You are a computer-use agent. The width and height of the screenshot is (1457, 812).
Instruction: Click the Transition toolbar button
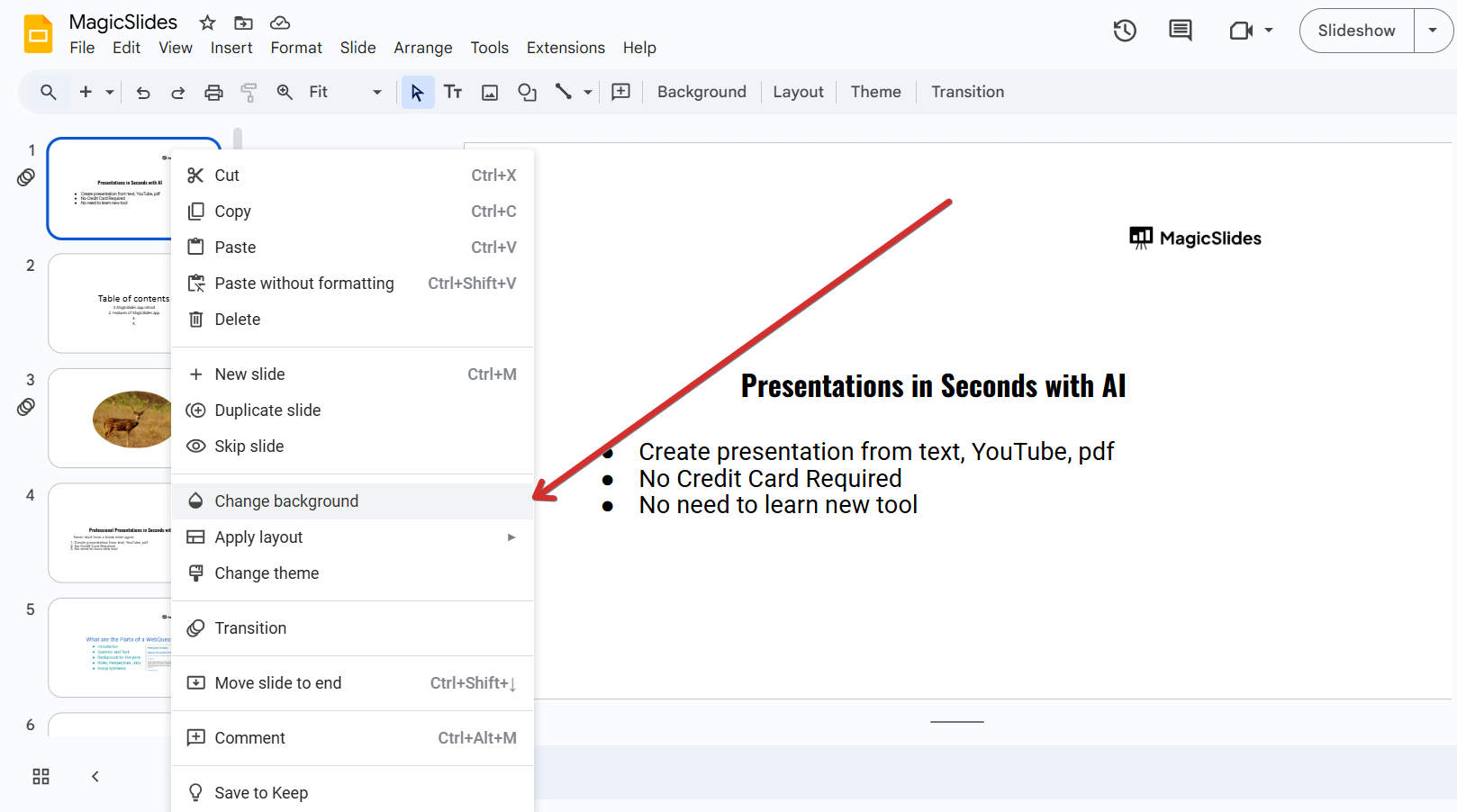coord(967,92)
